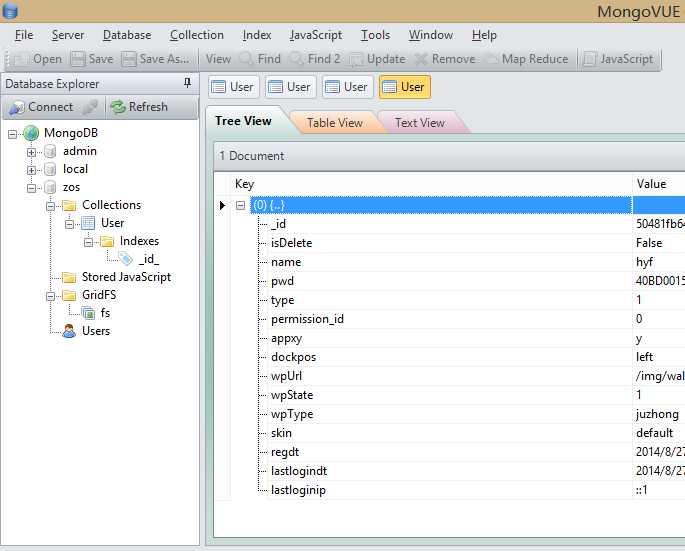Click the Connect button
685x551 pixels.
click(42, 107)
